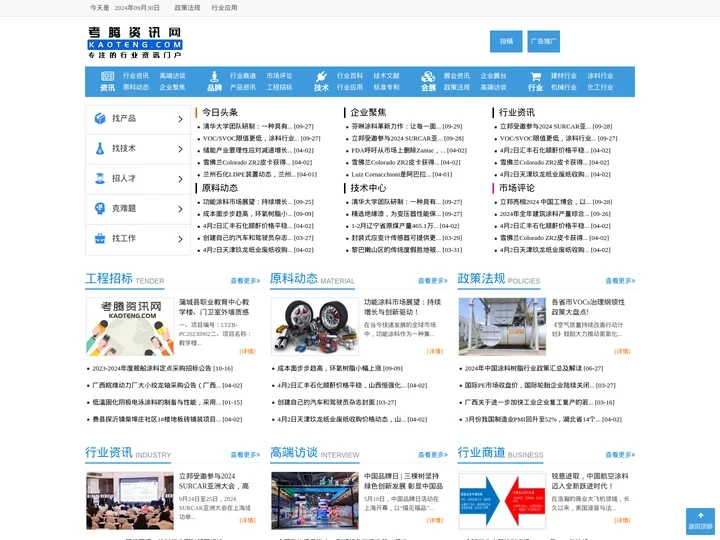Click the 品牌 brand icon in the nav bar

pyautogui.click(x=214, y=76)
